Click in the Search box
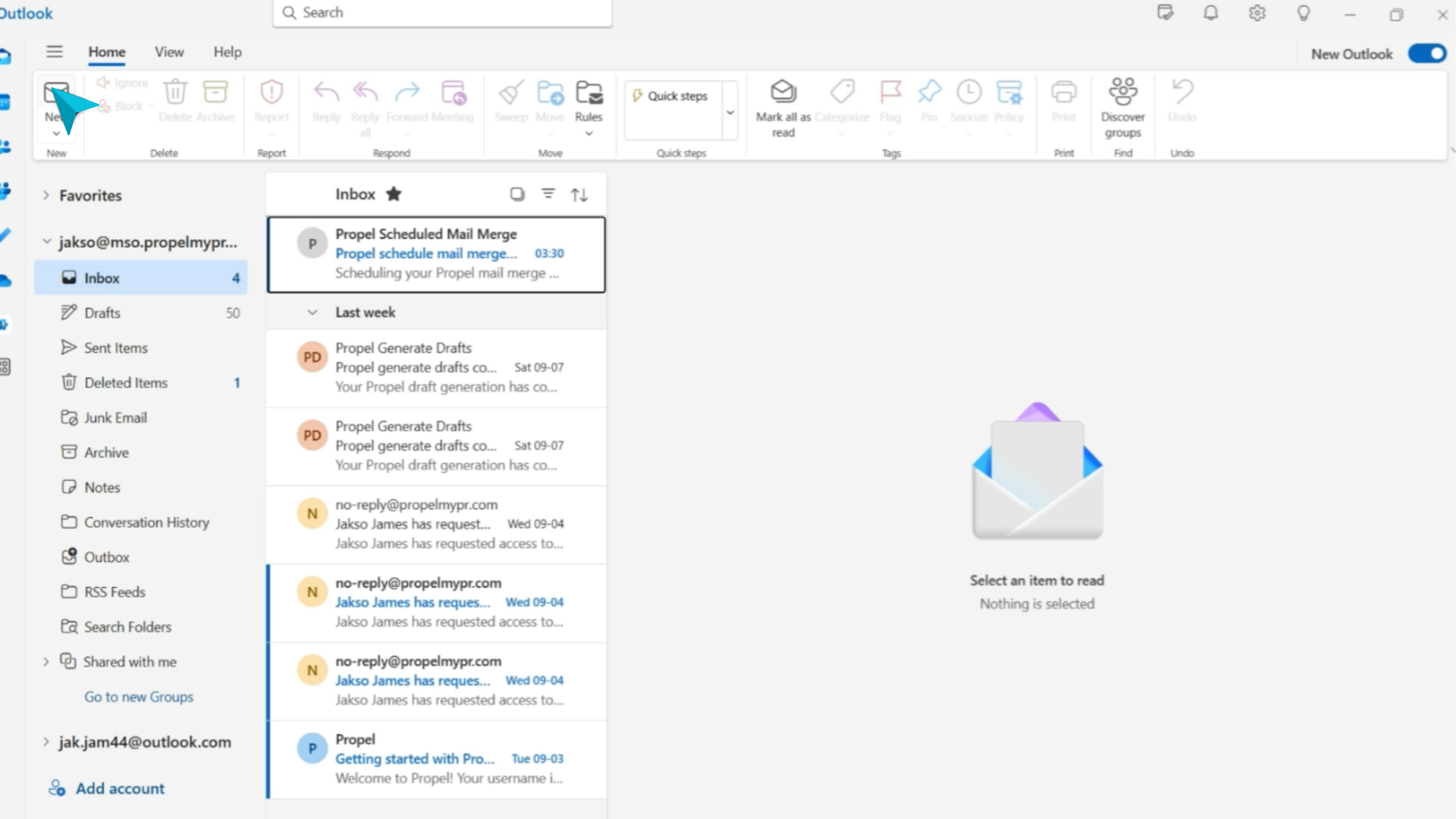1456x819 pixels. click(442, 13)
